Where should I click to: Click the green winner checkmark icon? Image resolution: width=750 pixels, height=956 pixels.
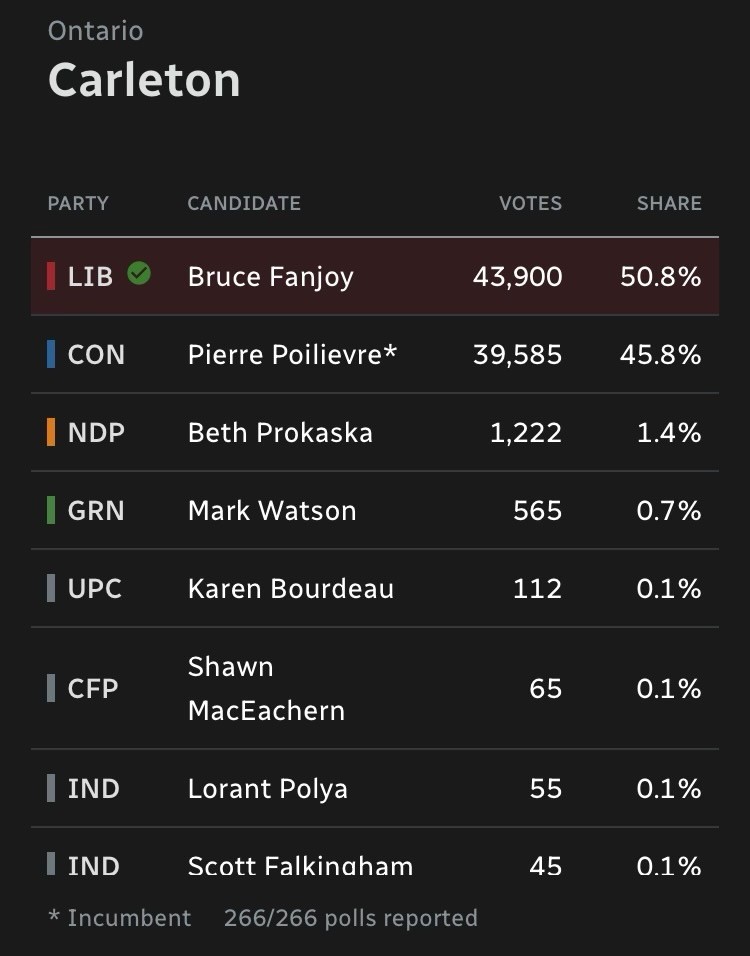[139, 273]
